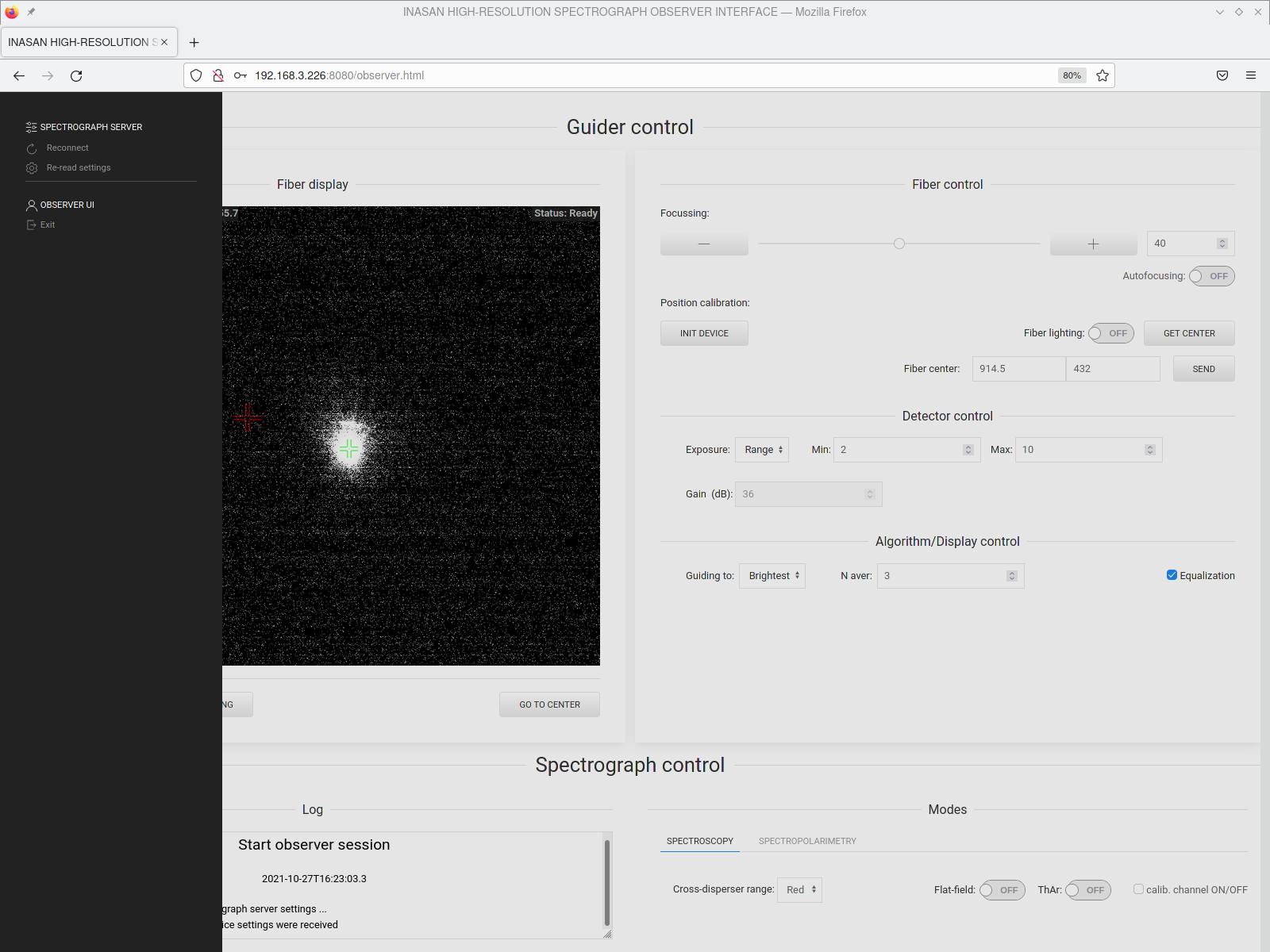Viewport: 1270px width, 952px height.
Task: Open Cross-disperser range dropdown
Action: coord(799,890)
